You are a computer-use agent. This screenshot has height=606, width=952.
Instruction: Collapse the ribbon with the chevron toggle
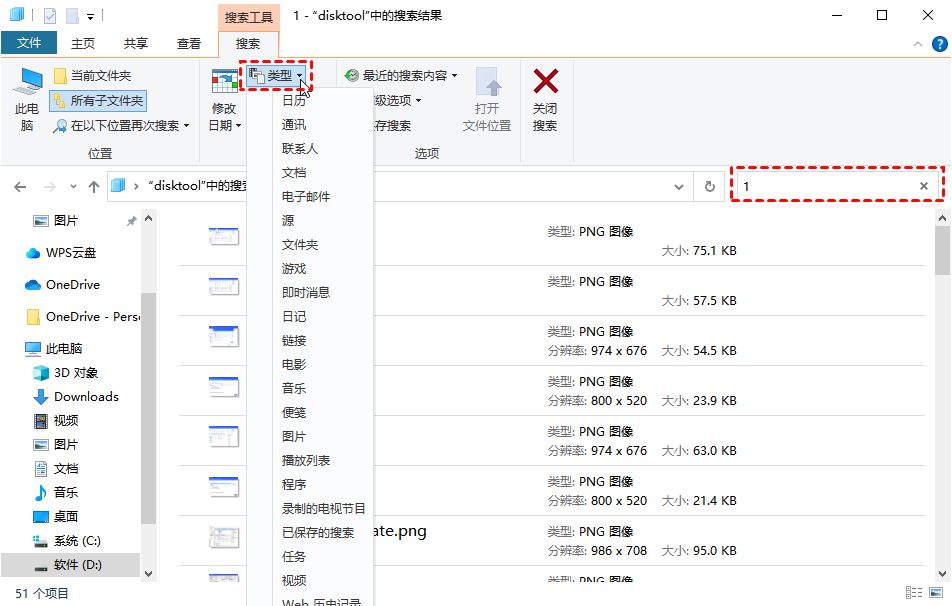917,43
